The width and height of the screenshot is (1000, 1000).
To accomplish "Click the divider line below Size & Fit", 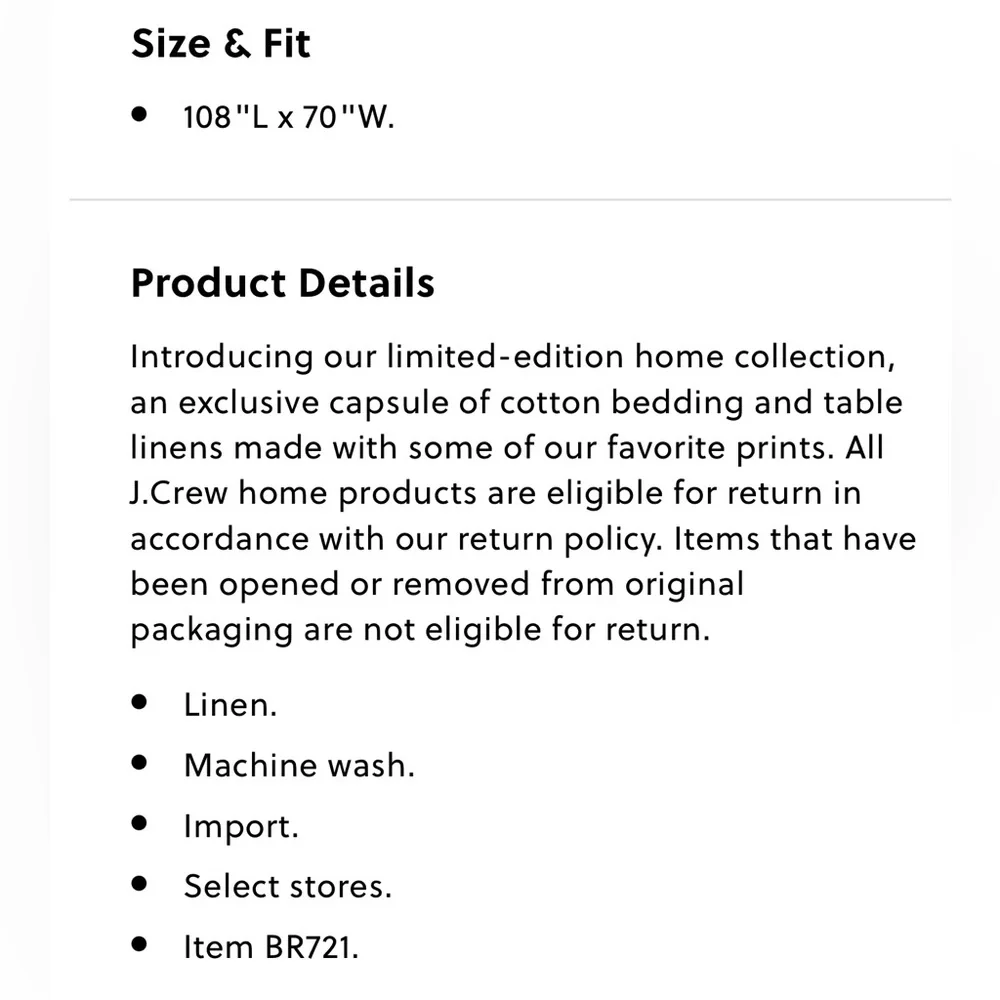I will click(510, 200).
